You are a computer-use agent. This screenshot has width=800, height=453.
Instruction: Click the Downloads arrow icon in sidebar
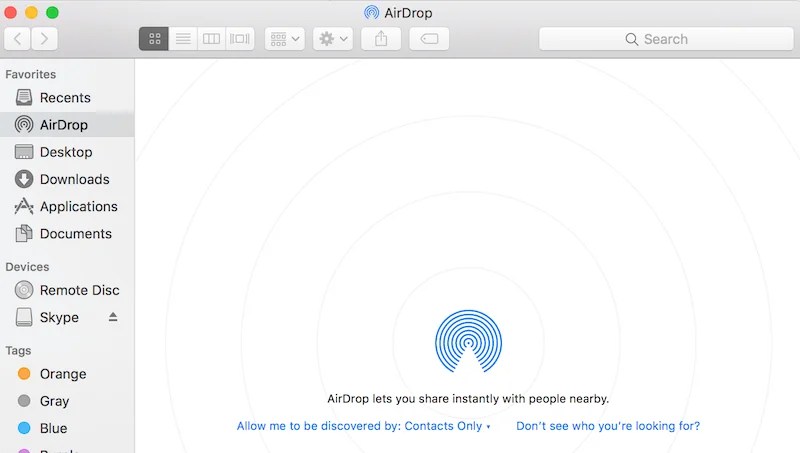point(24,179)
